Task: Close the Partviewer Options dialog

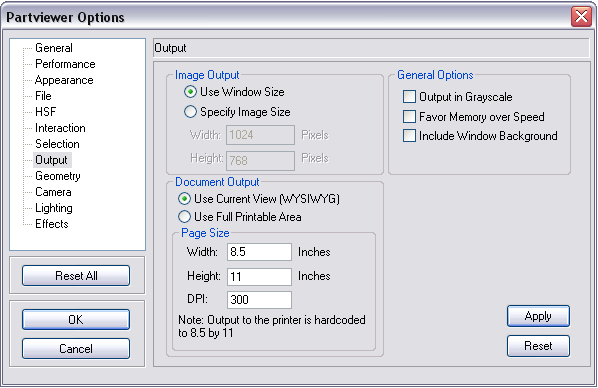Action: click(x=581, y=17)
